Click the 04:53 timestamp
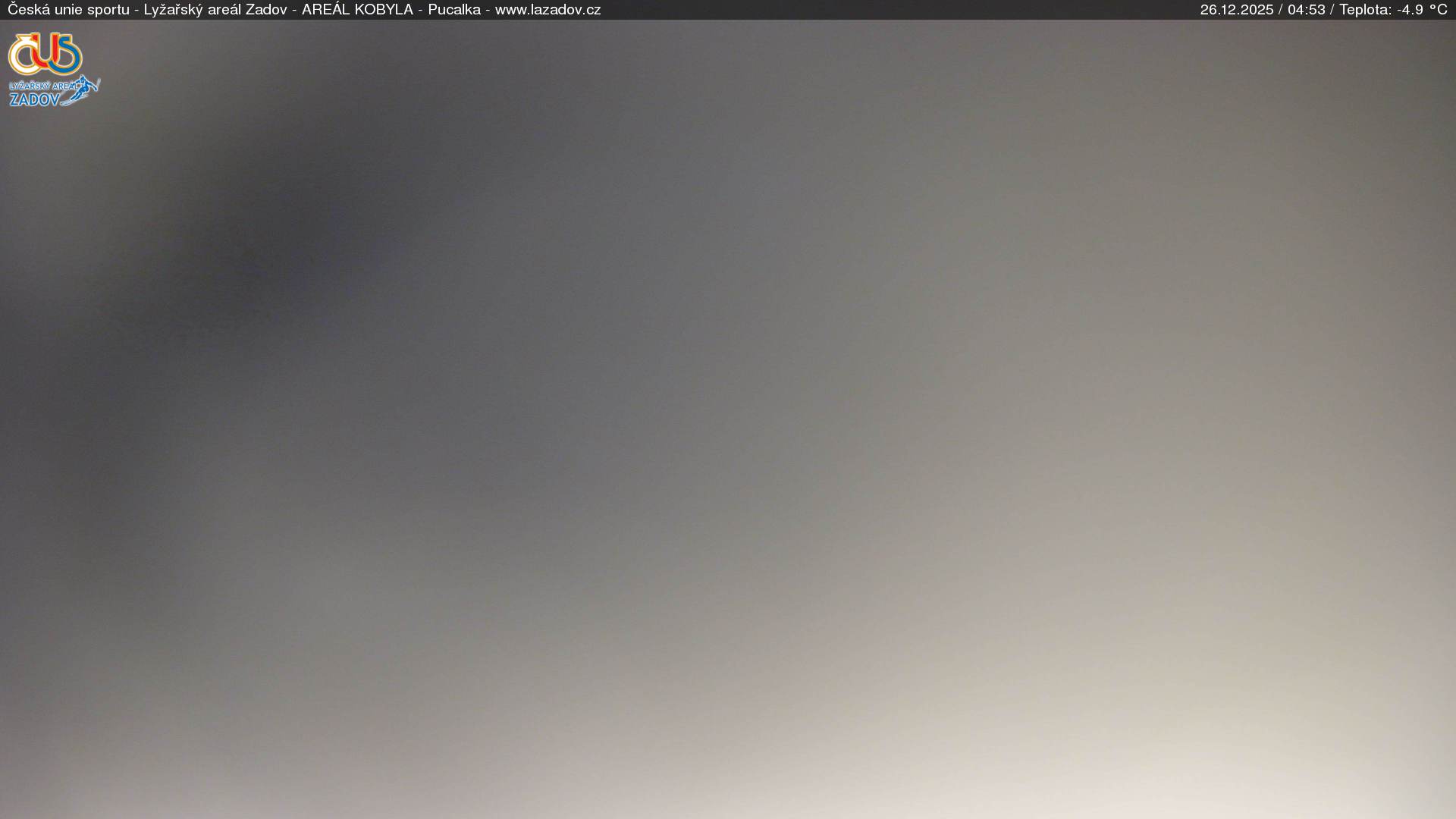The image size is (1456, 819). [x=1306, y=10]
